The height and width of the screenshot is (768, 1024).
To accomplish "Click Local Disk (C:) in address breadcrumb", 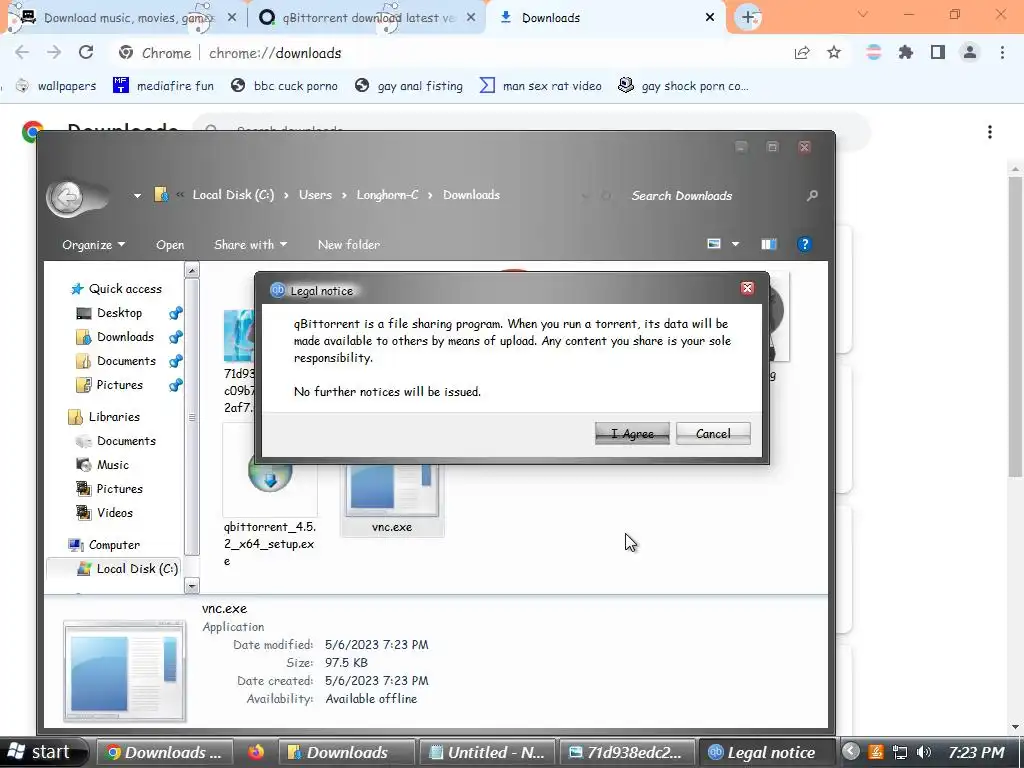I will (233, 195).
